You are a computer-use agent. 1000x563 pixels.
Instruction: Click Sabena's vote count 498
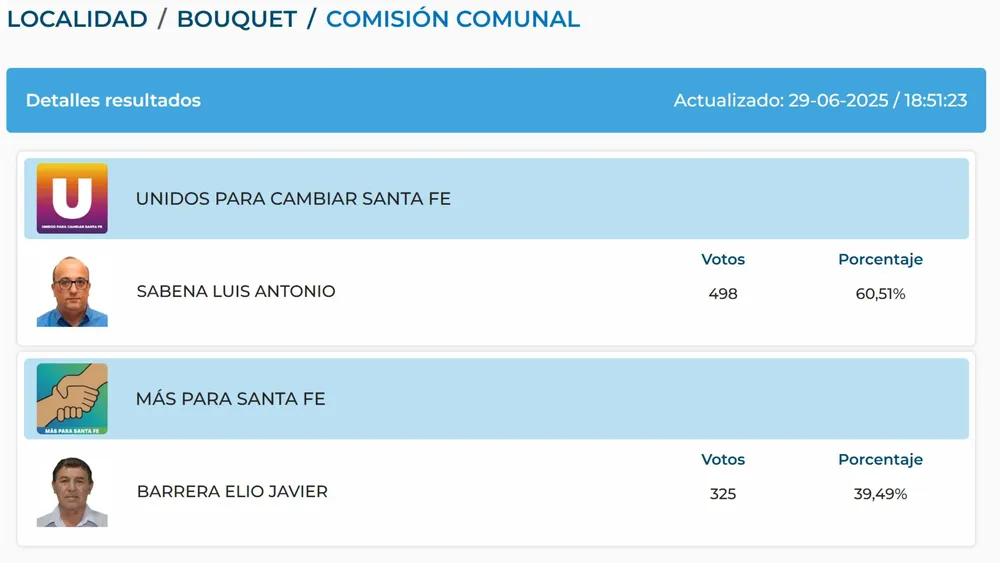(723, 294)
